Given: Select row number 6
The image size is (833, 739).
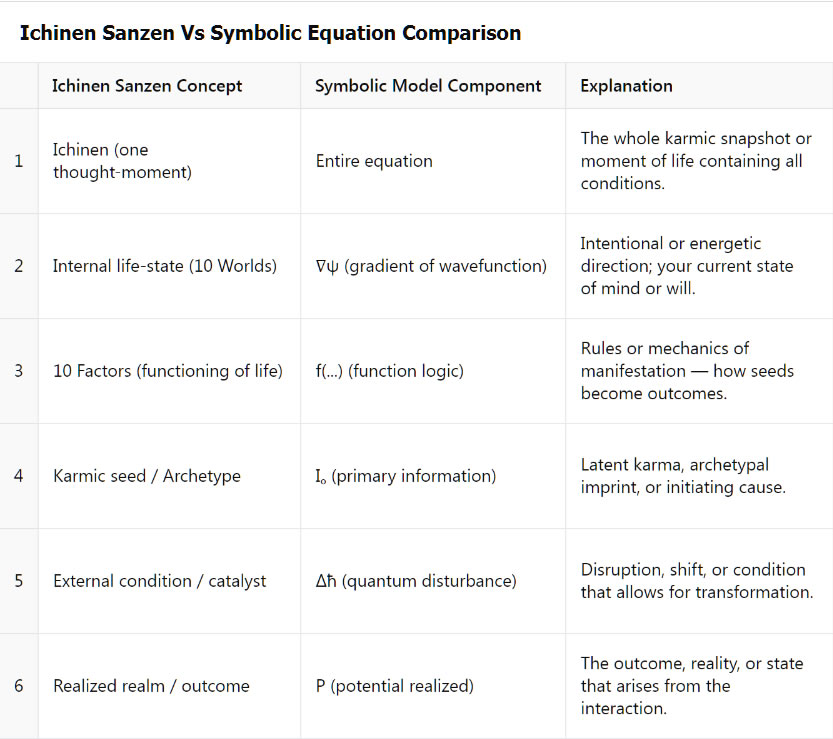Looking at the screenshot, I should [19, 686].
